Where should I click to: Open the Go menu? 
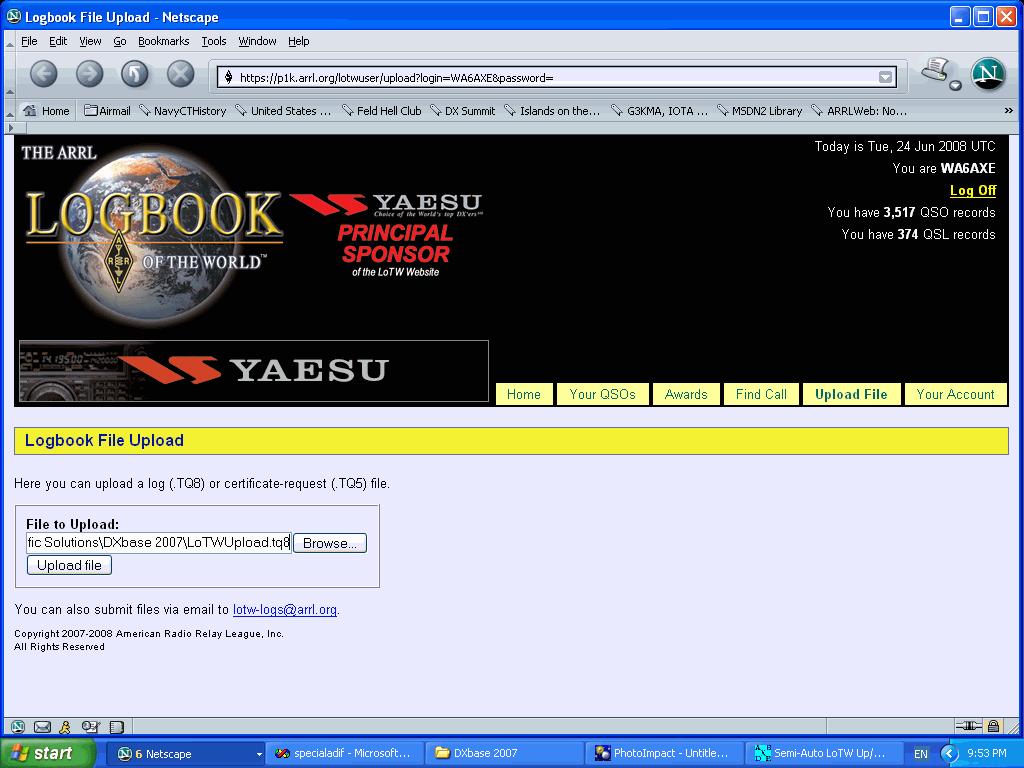(120, 41)
